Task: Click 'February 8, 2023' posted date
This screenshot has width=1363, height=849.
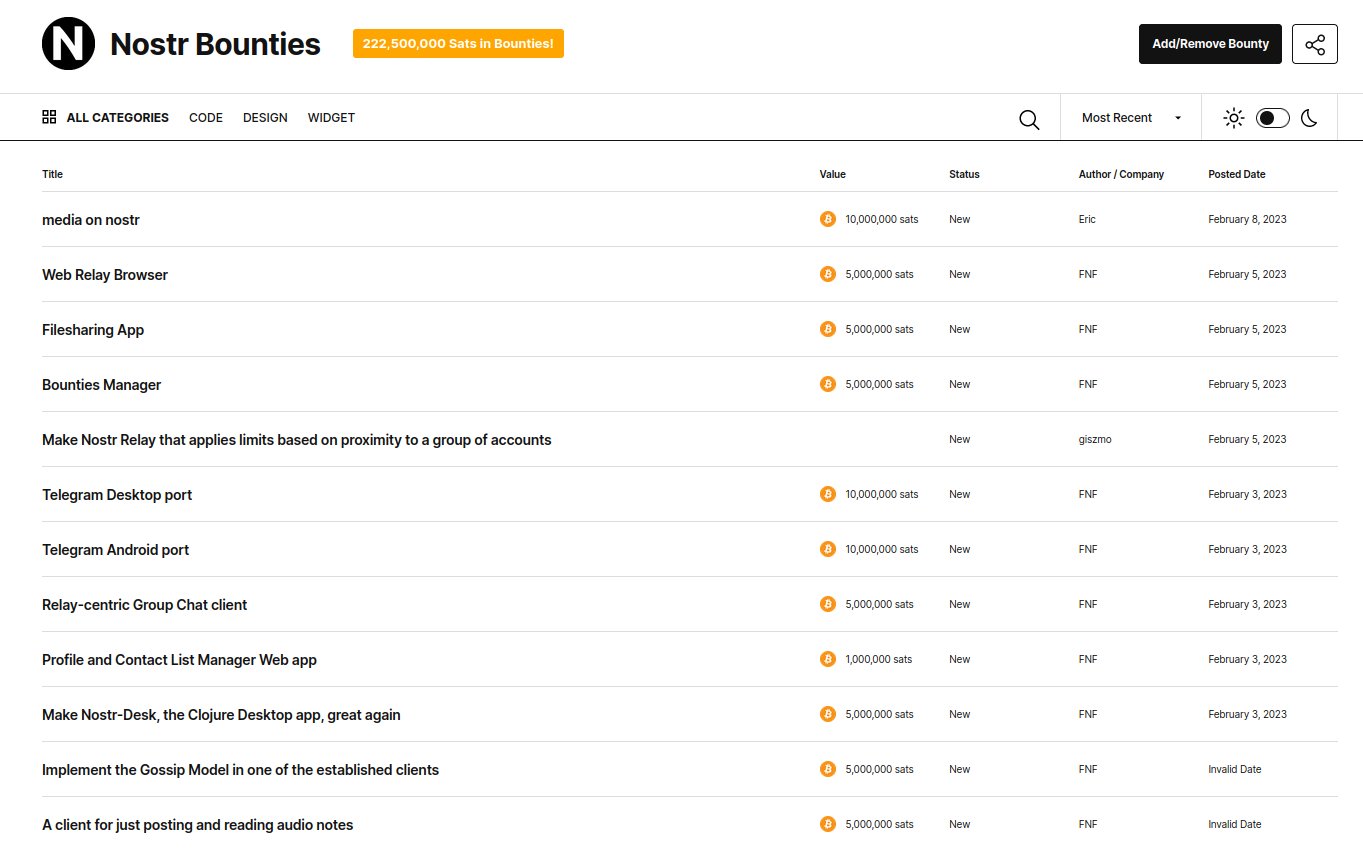Action: pyautogui.click(x=1247, y=219)
